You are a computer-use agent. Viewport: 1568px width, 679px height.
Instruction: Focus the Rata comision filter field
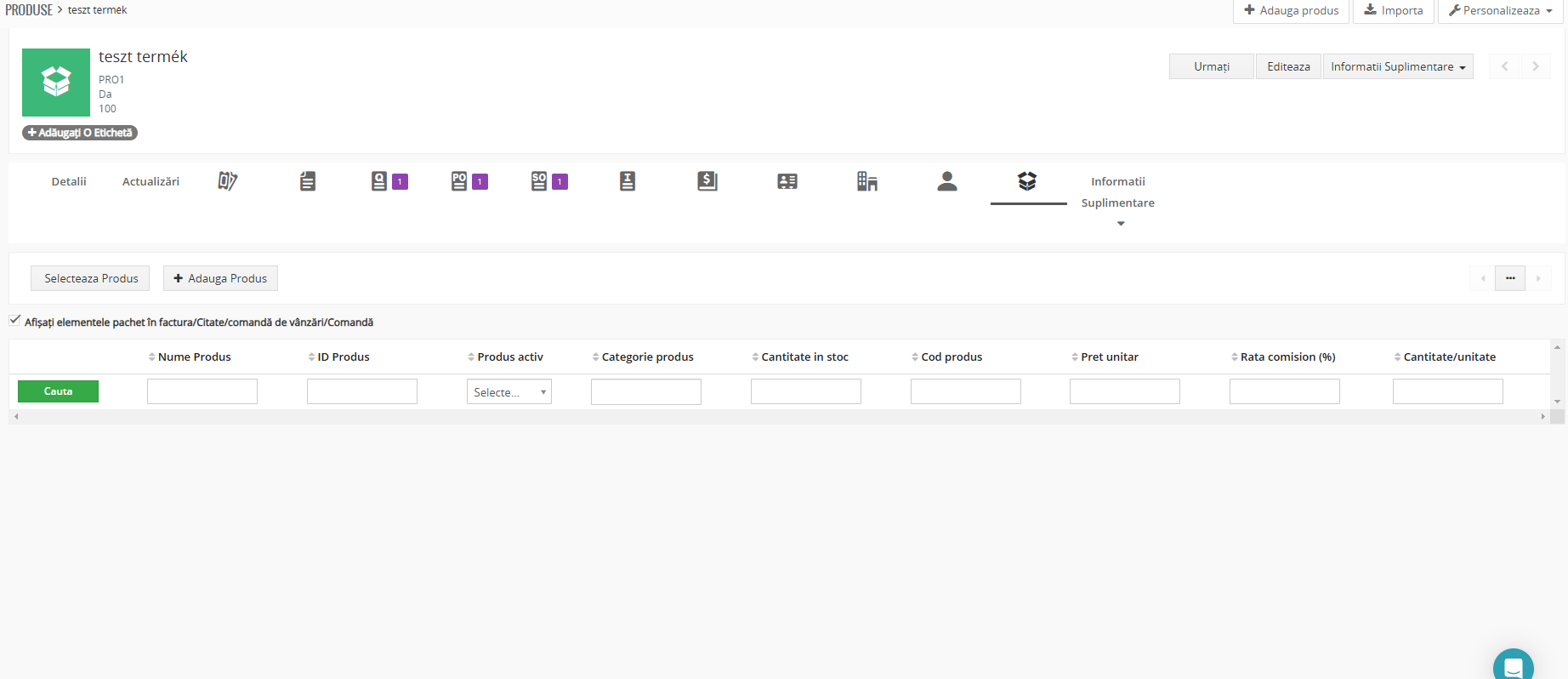click(x=1285, y=391)
